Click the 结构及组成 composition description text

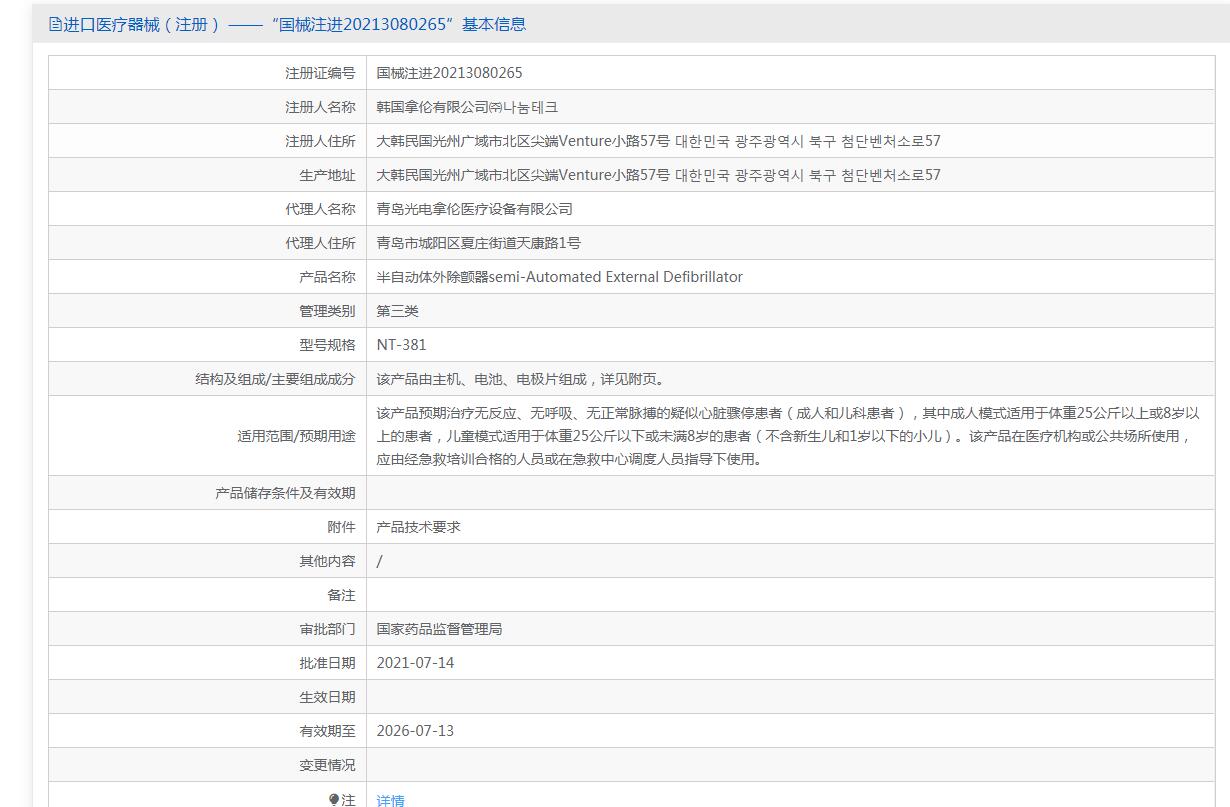pyautogui.click(x=520, y=379)
